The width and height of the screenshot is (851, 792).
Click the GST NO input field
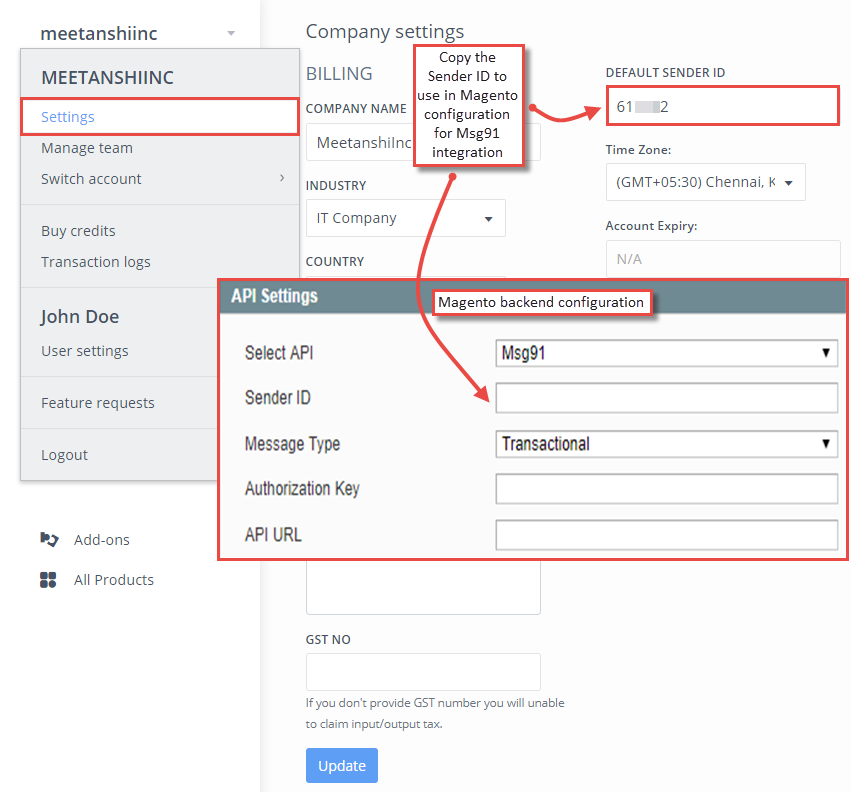(423, 672)
